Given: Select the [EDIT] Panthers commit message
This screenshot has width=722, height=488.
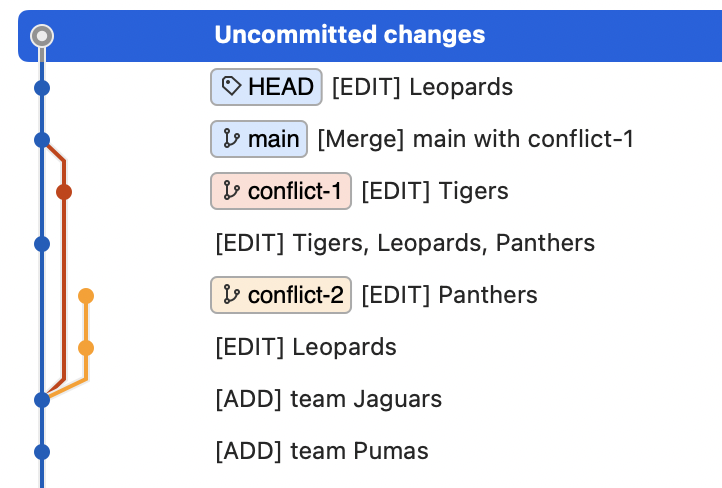Looking at the screenshot, I should click(449, 295).
